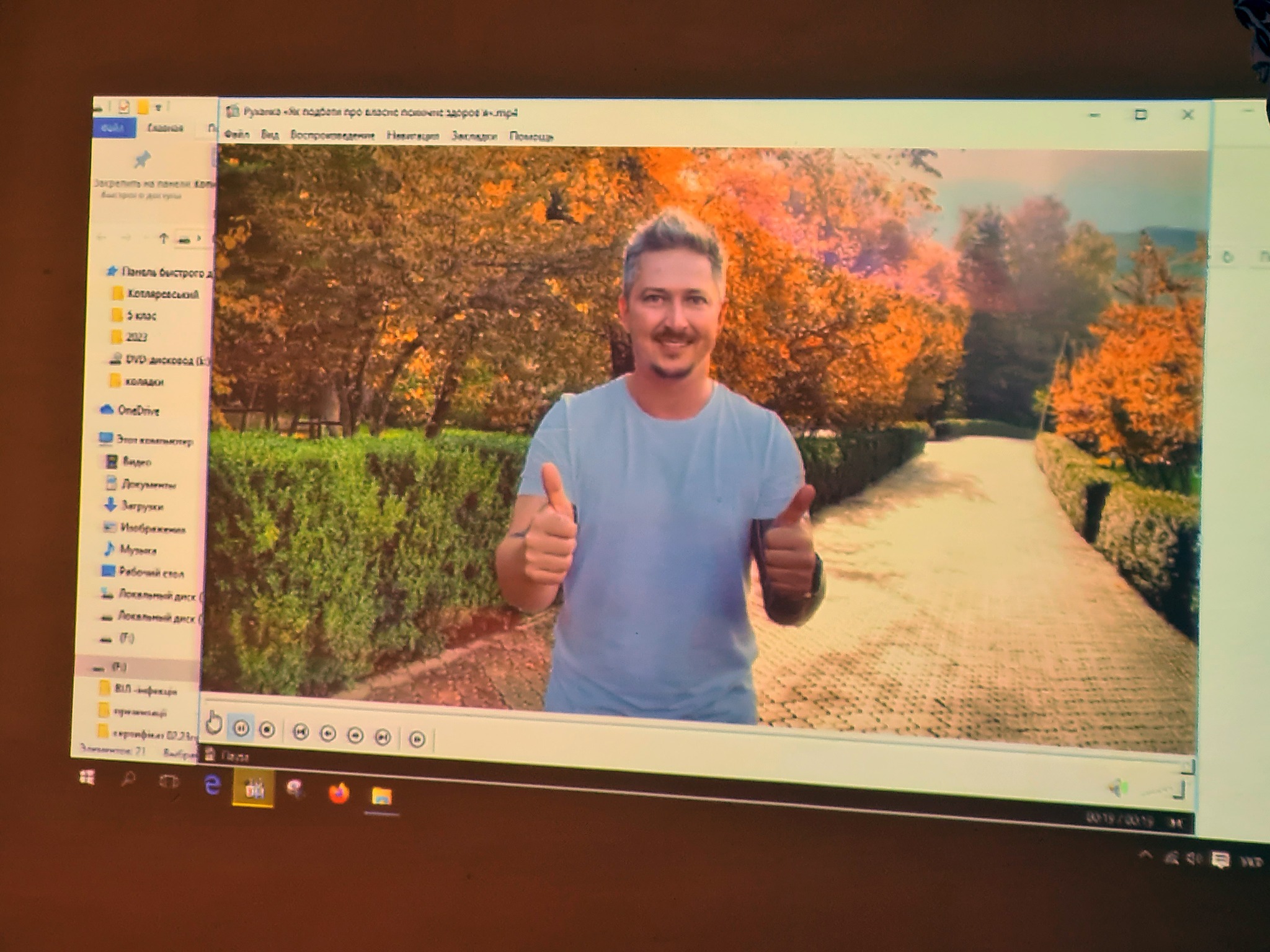Open the ВІЛ-інфекція folder
This screenshot has width=1270, height=952.
pos(138,690)
